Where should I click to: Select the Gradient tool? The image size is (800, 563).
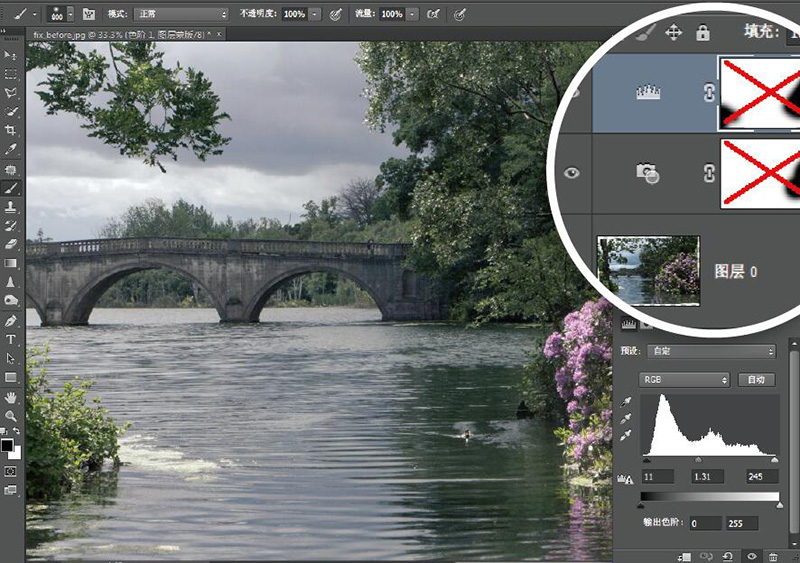[x=10, y=263]
